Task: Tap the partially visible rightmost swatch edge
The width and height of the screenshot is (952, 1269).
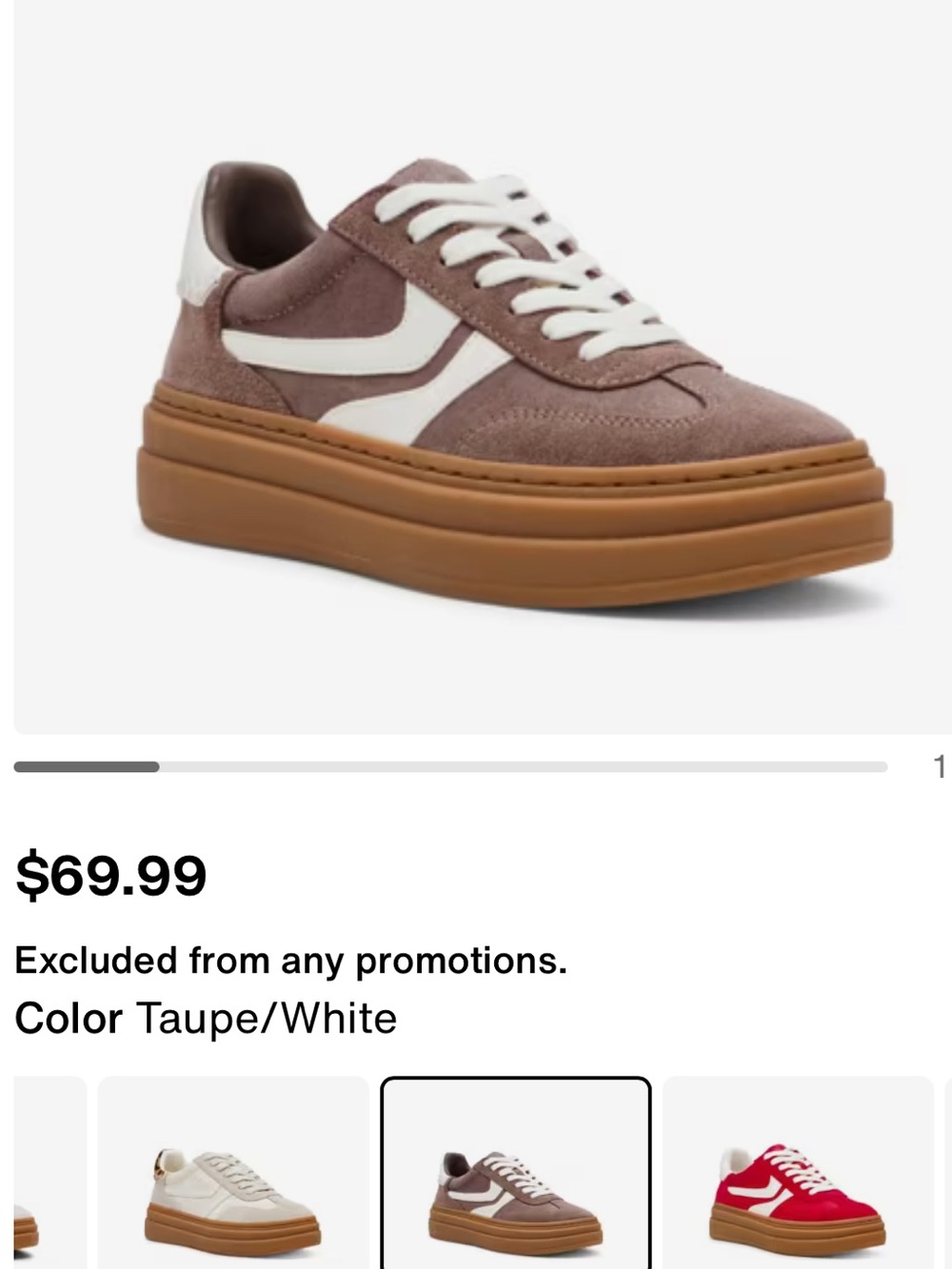Action: tap(948, 1173)
